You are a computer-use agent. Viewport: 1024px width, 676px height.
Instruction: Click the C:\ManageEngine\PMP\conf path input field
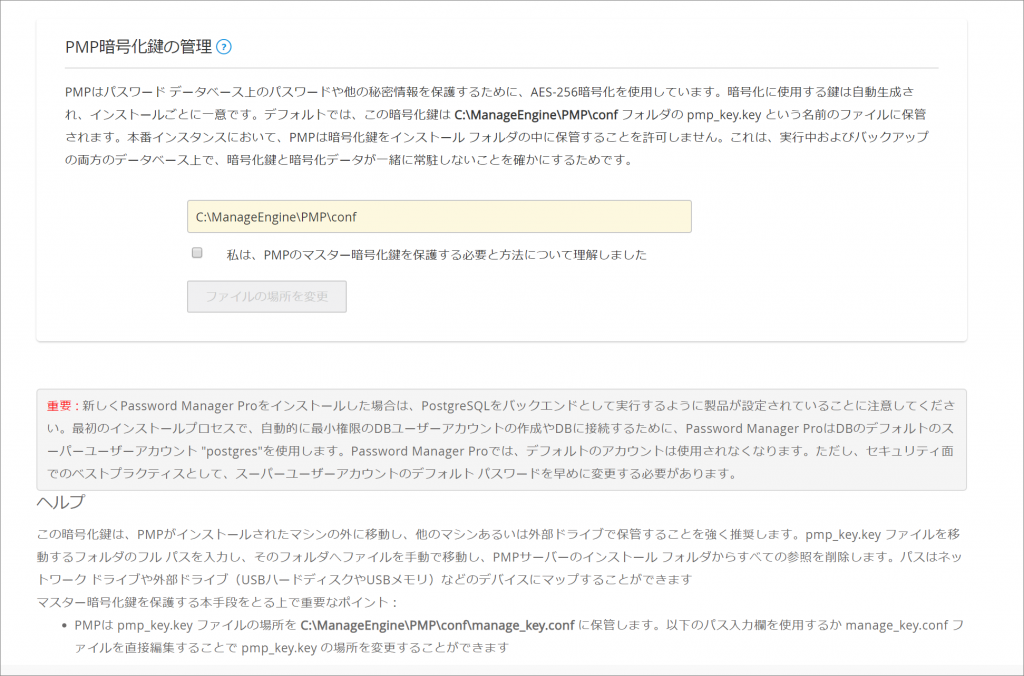point(439,217)
